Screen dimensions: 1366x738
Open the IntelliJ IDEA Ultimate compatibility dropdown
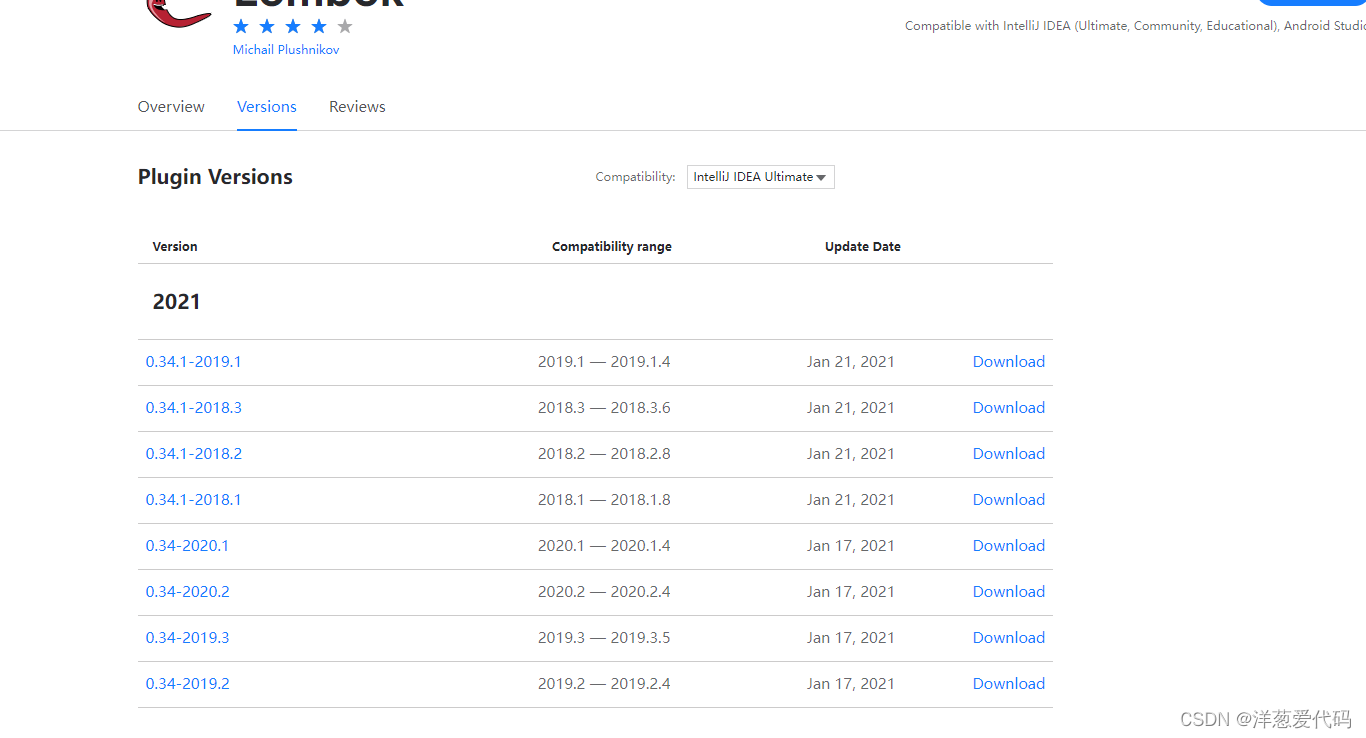761,177
